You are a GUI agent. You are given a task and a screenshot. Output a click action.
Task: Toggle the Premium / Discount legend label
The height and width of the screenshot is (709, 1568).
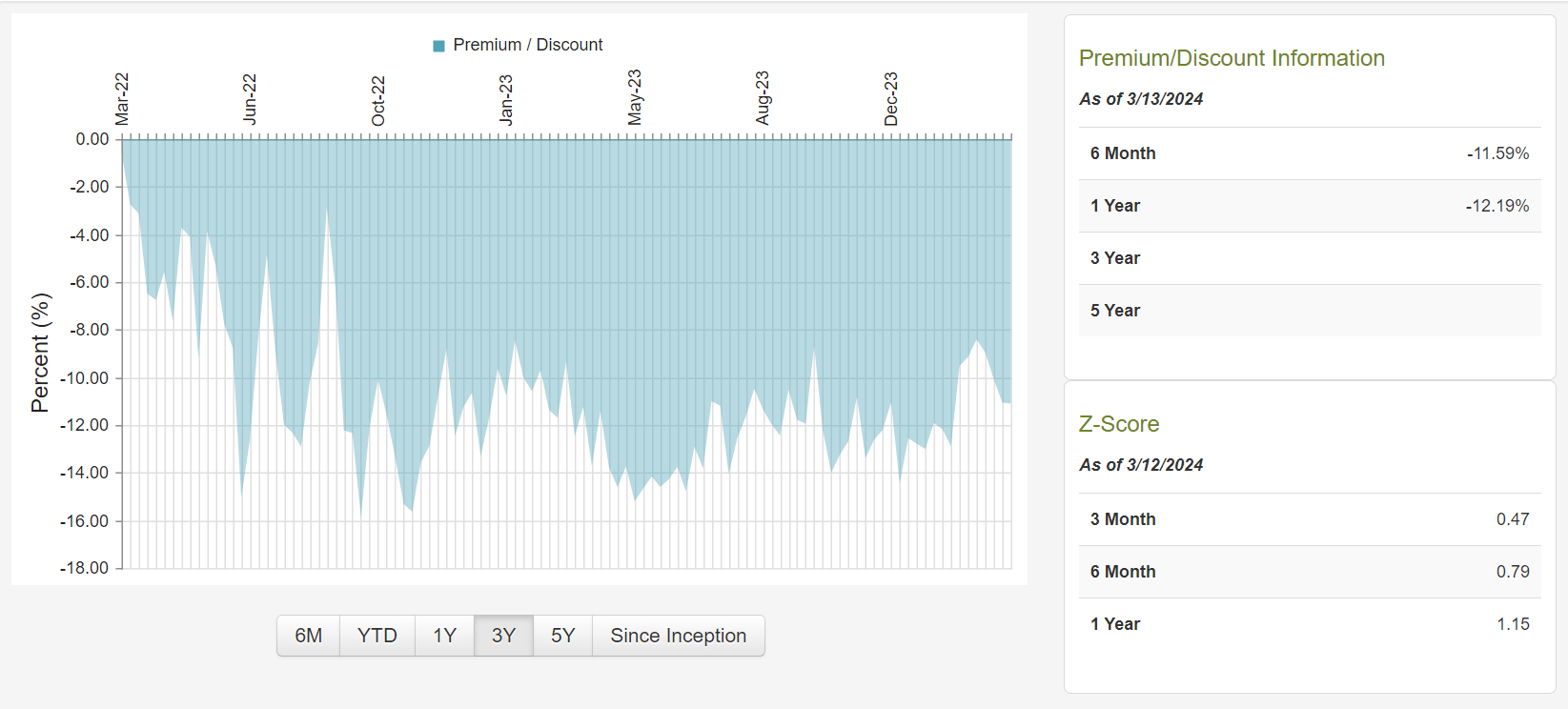coord(527,45)
